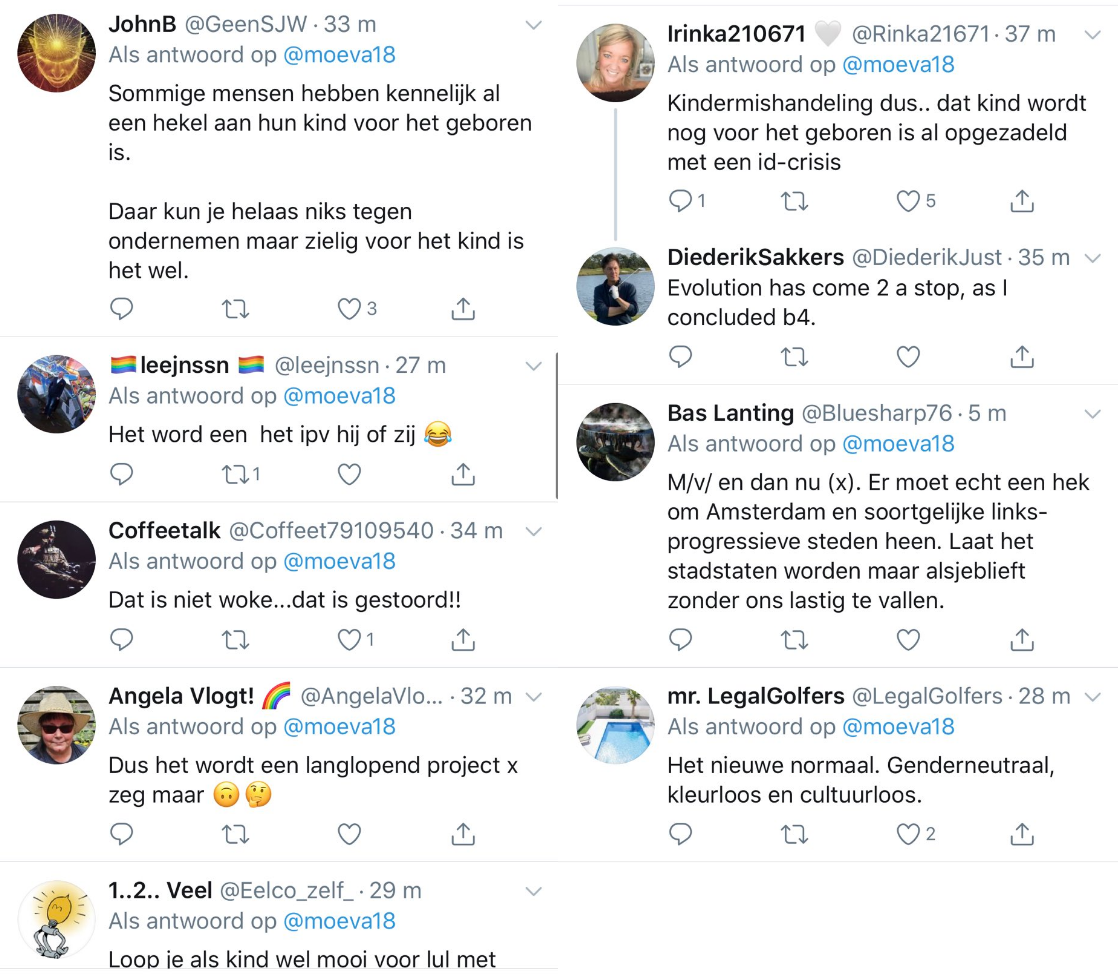Reply to Bas Lanting's tweet

[680, 639]
